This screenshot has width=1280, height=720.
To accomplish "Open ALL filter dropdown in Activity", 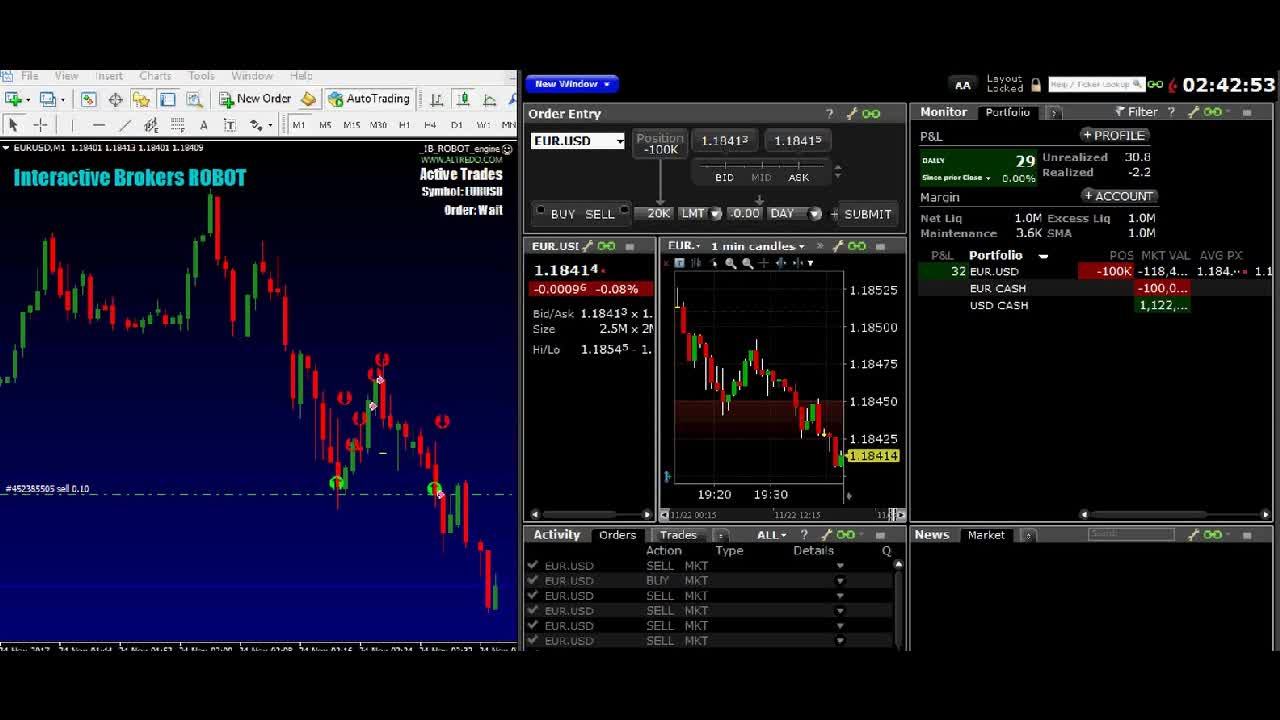I will [771, 535].
